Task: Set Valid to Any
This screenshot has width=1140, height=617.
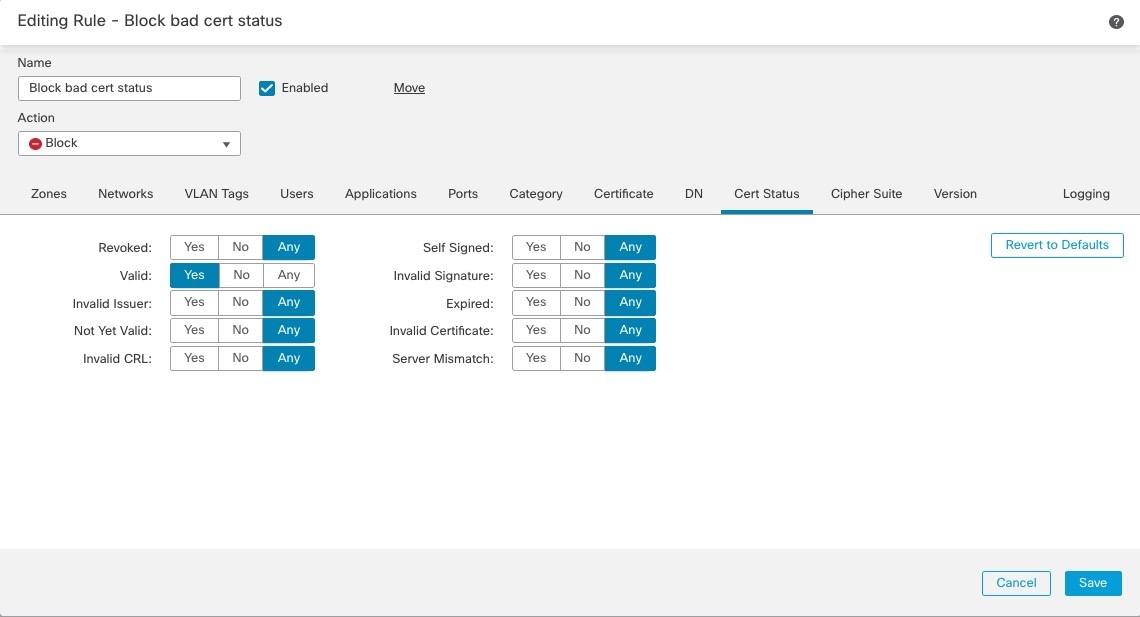Action: [x=289, y=275]
